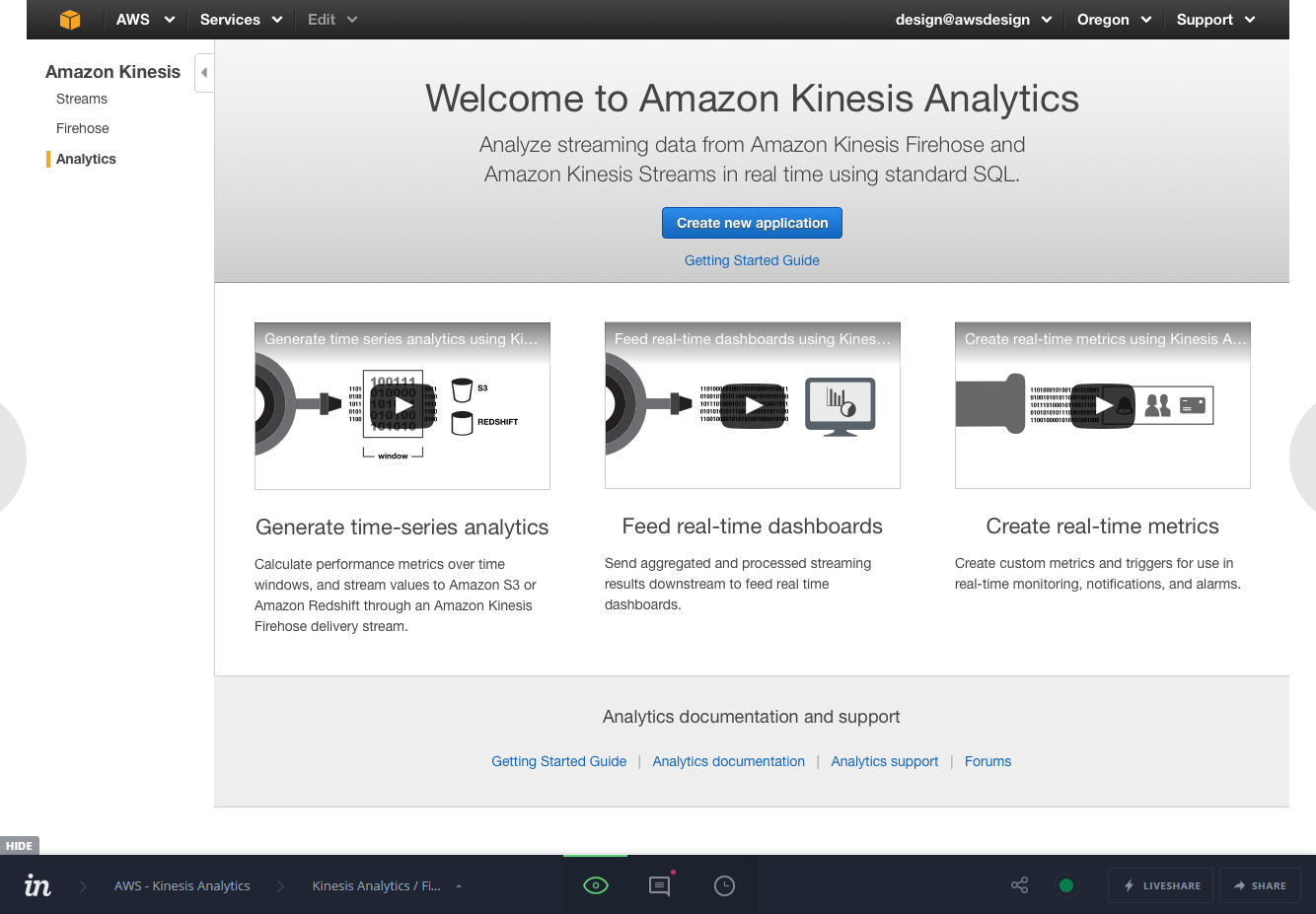Open the "Kinesis Analytics / Fi..." screen selector

(x=387, y=885)
